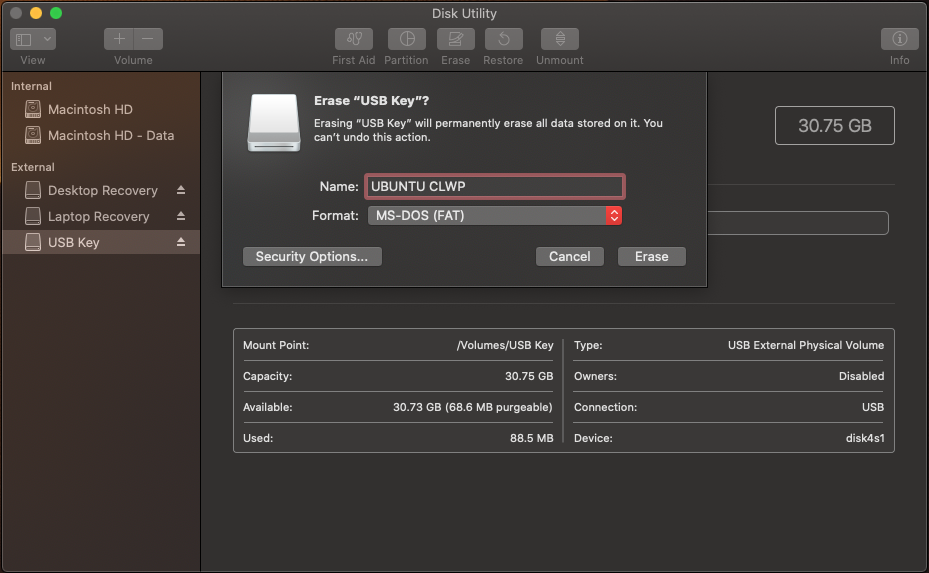The width and height of the screenshot is (929, 573).
Task: Toggle the sidebar View icon
Action: [24, 40]
